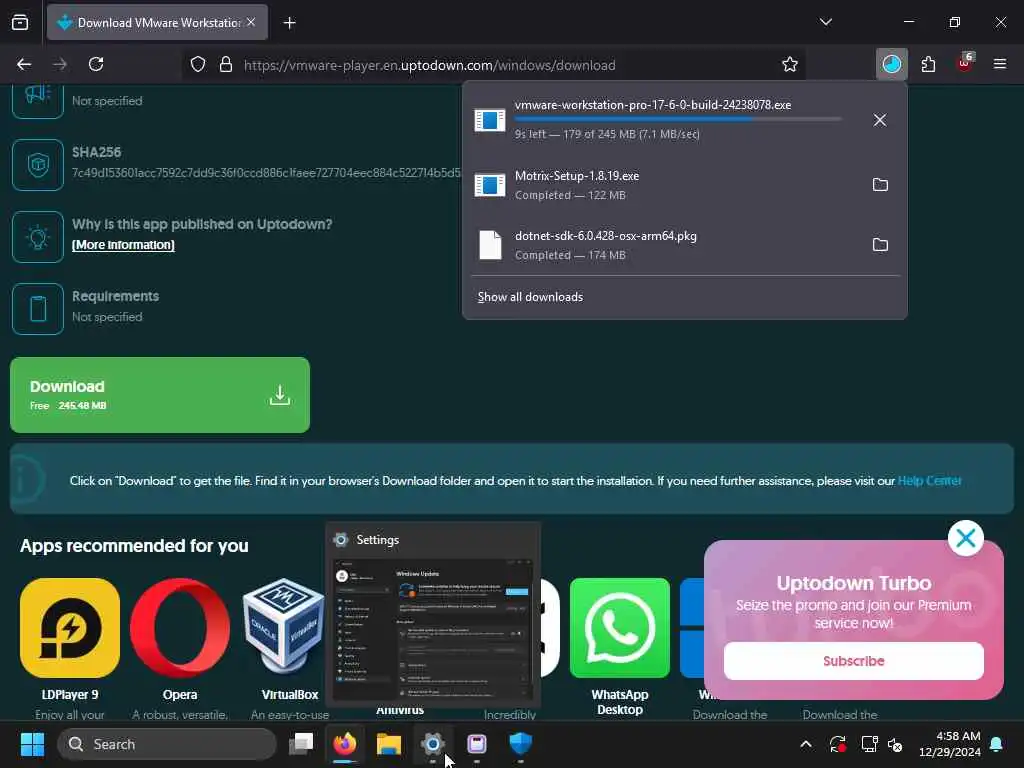
Task: Select the Download VMware Workstation tab
Action: tap(157, 22)
